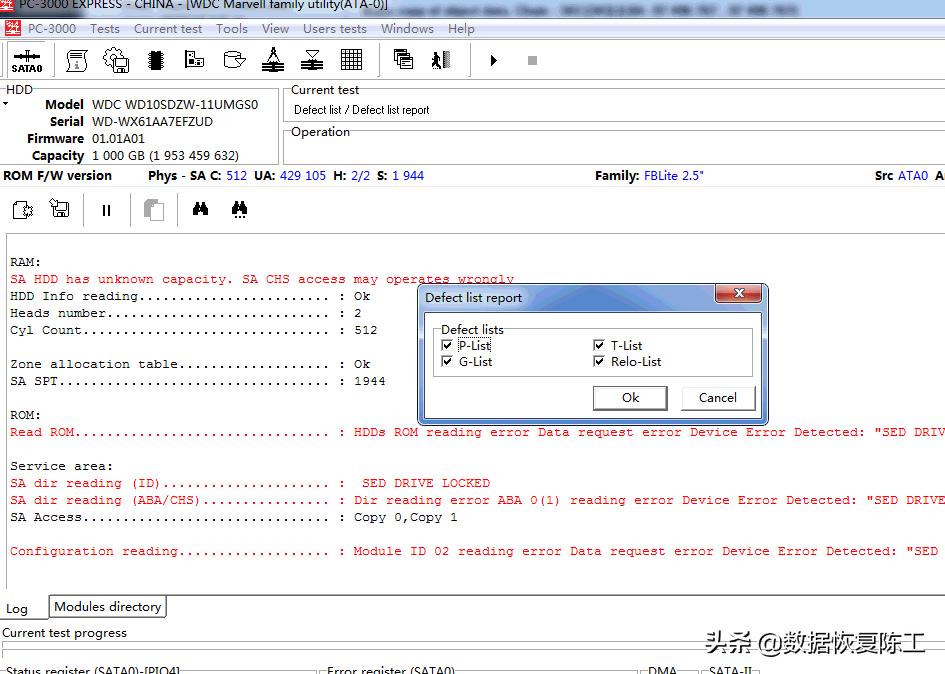This screenshot has height=674, width=945.
Task: Cancel the Defect list report dialog
Action: coord(717,398)
